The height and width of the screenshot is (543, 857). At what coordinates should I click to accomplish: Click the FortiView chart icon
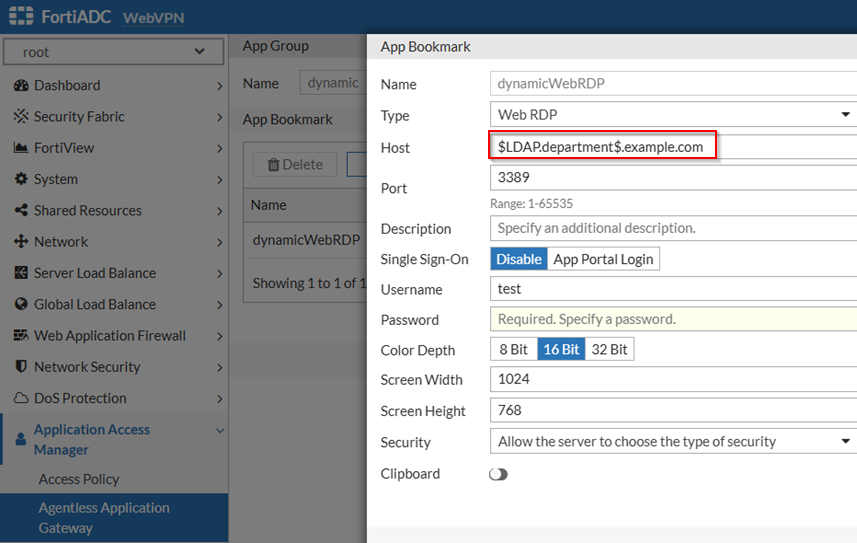(20, 148)
